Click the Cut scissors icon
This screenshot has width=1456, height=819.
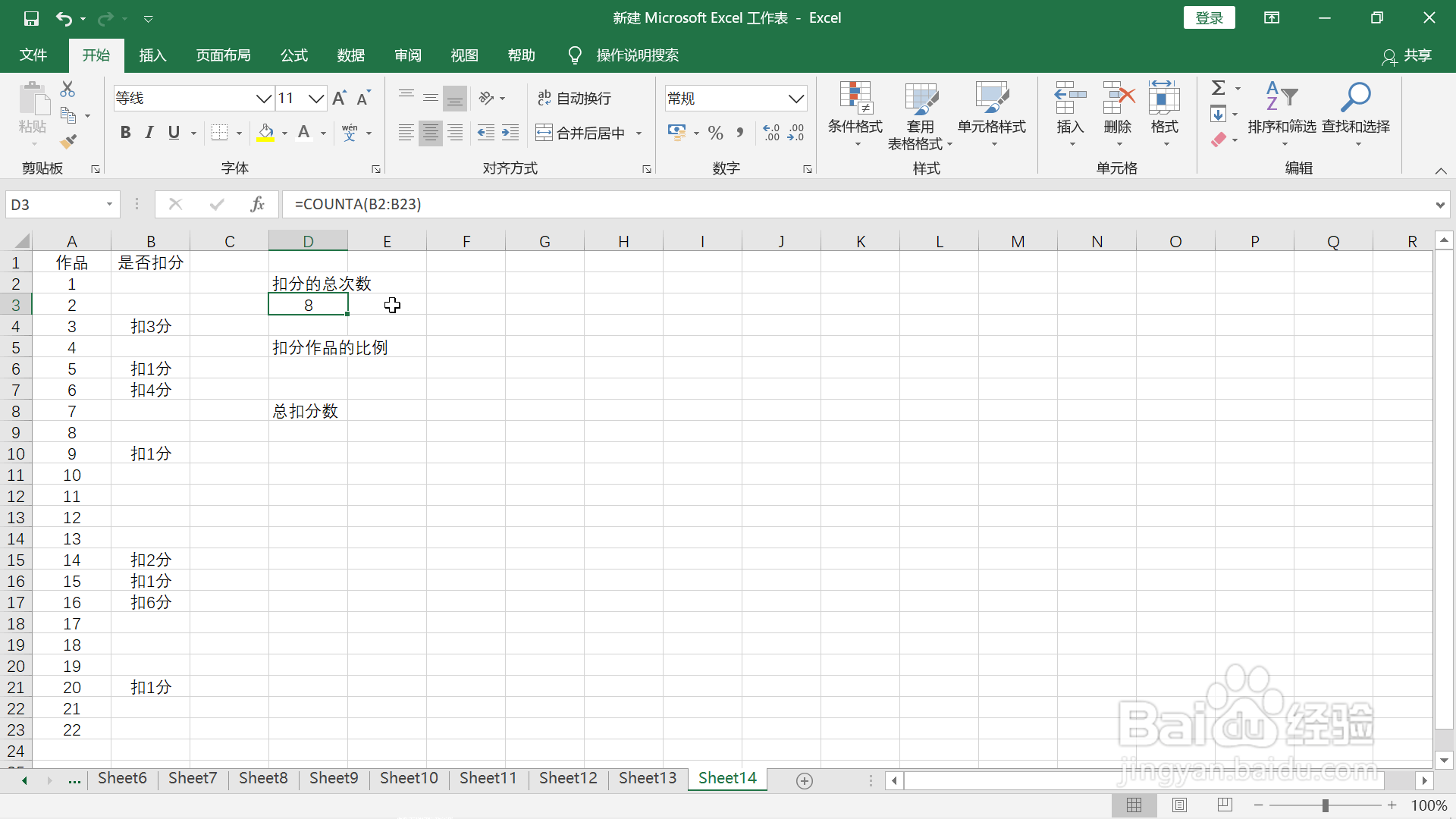pos(67,89)
